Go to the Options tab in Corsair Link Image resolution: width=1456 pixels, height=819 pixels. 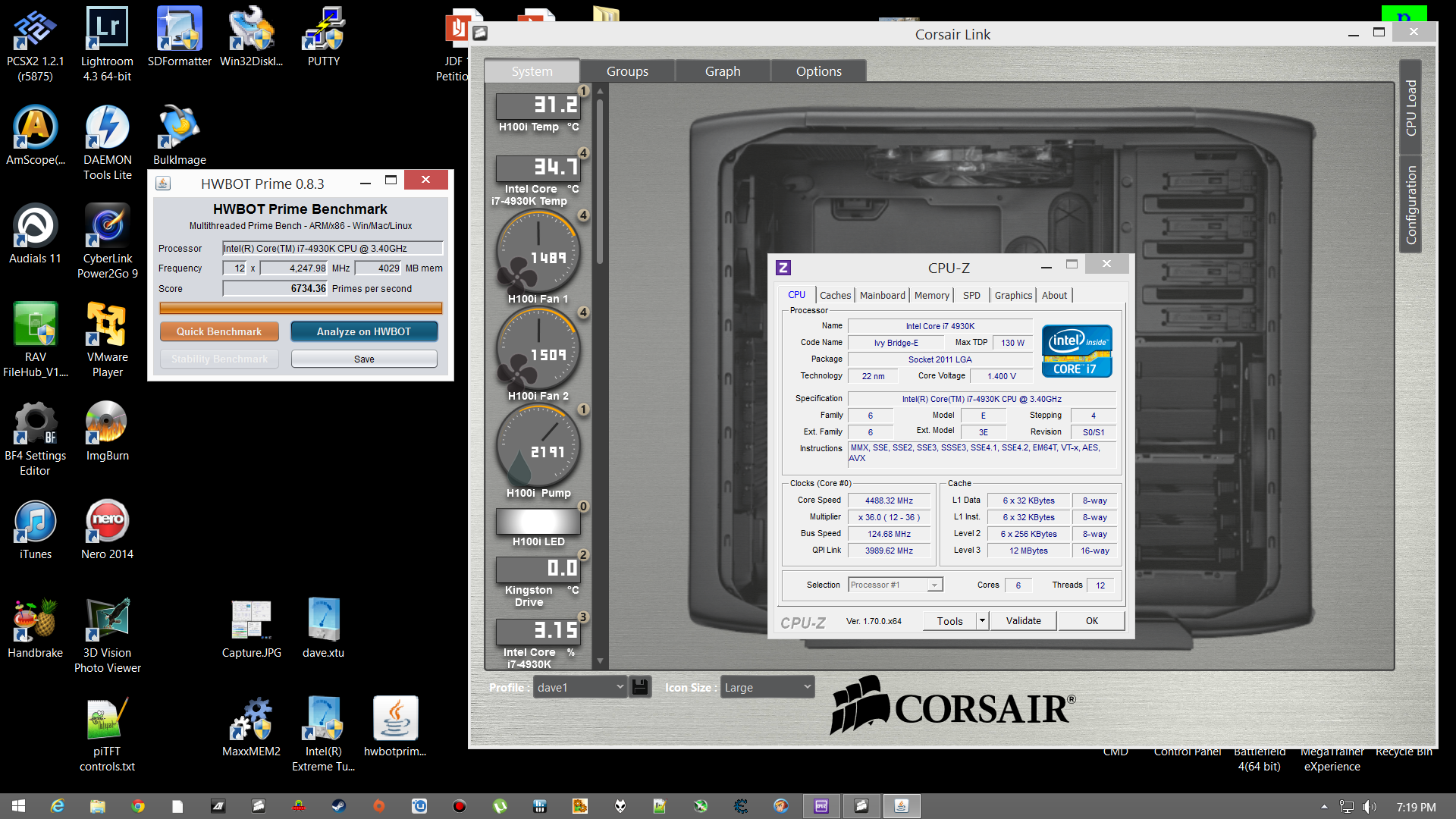(818, 71)
